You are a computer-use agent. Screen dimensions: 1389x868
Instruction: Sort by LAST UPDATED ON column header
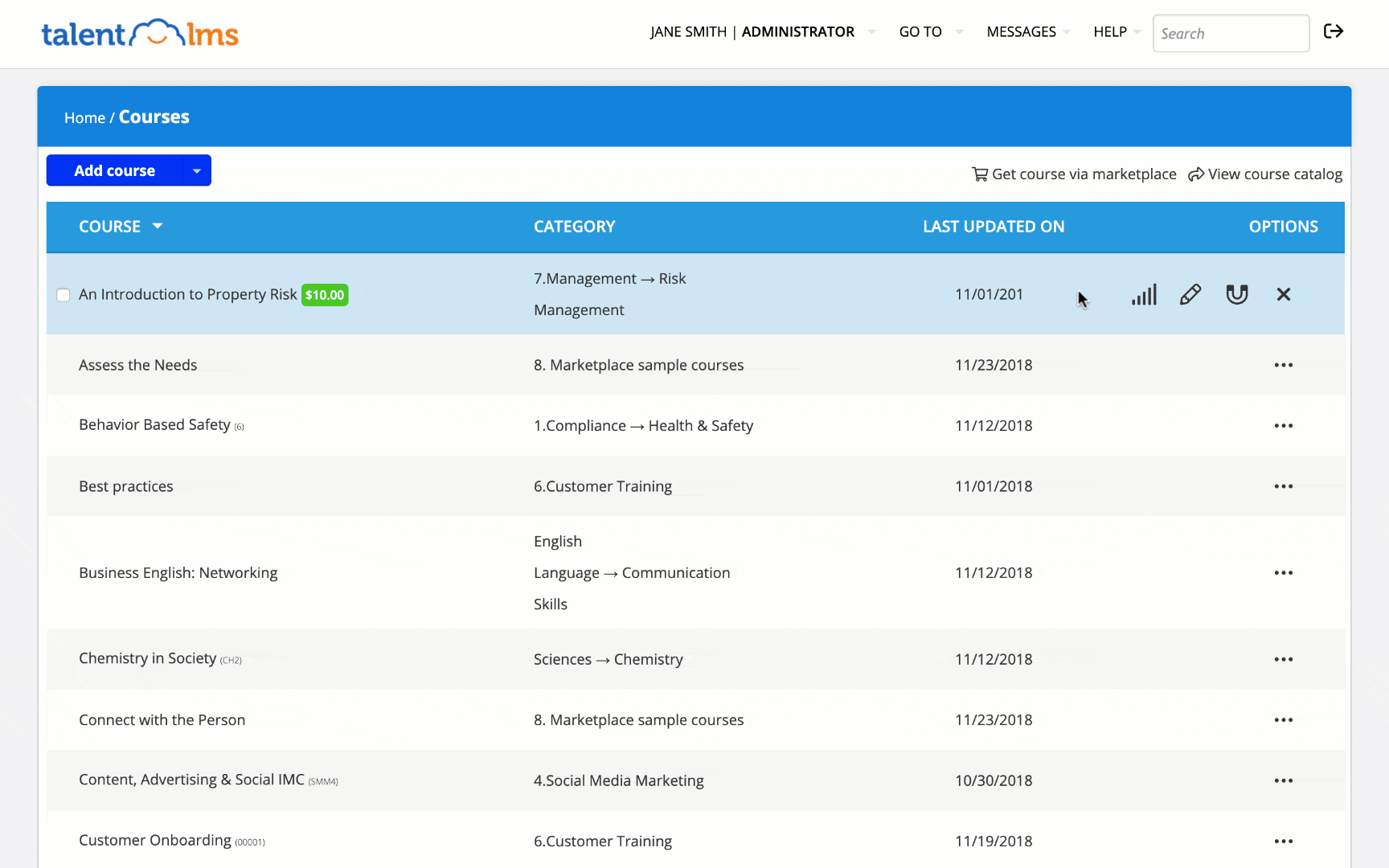point(994,227)
